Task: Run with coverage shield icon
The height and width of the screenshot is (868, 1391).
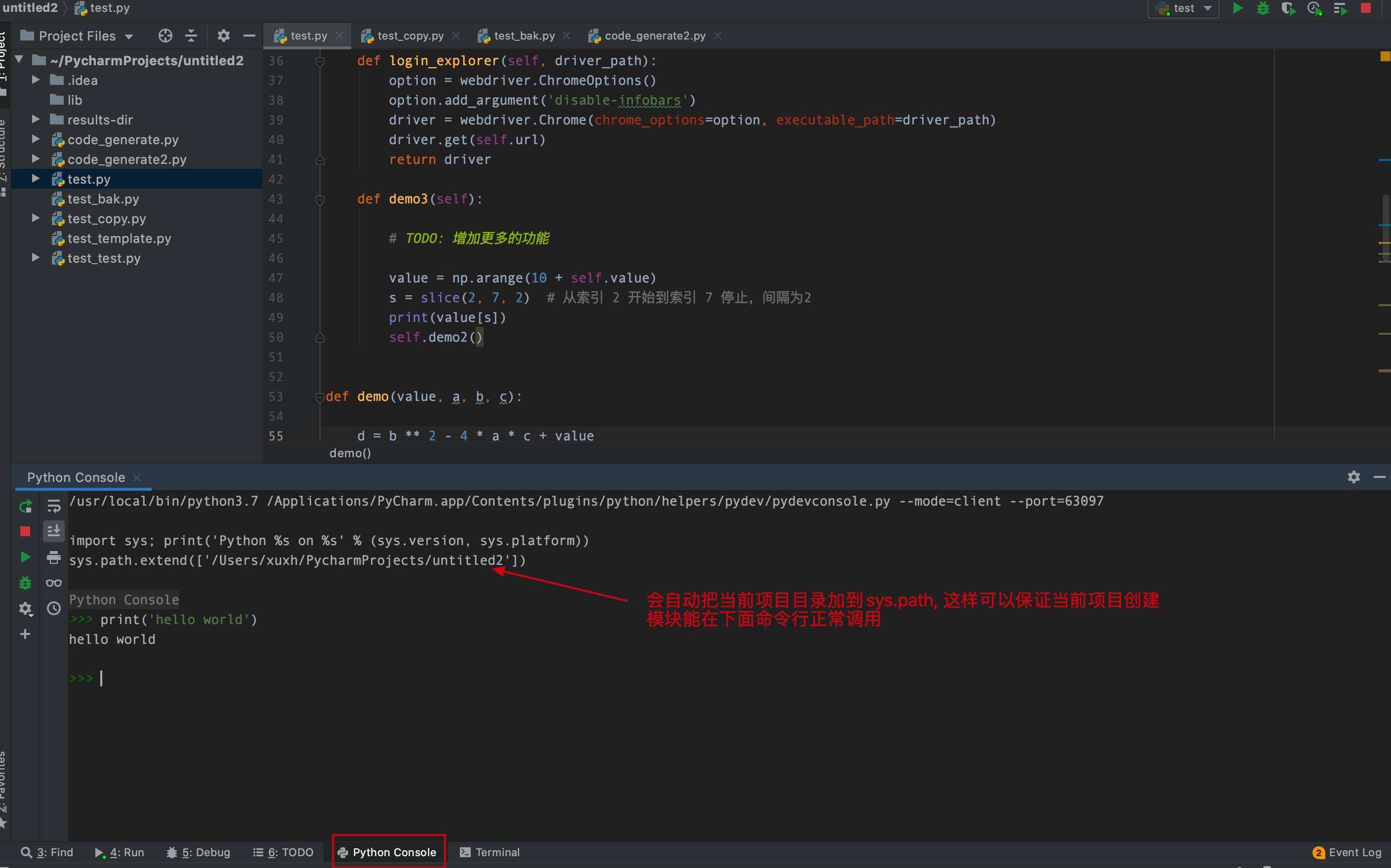Action: pos(1288,8)
